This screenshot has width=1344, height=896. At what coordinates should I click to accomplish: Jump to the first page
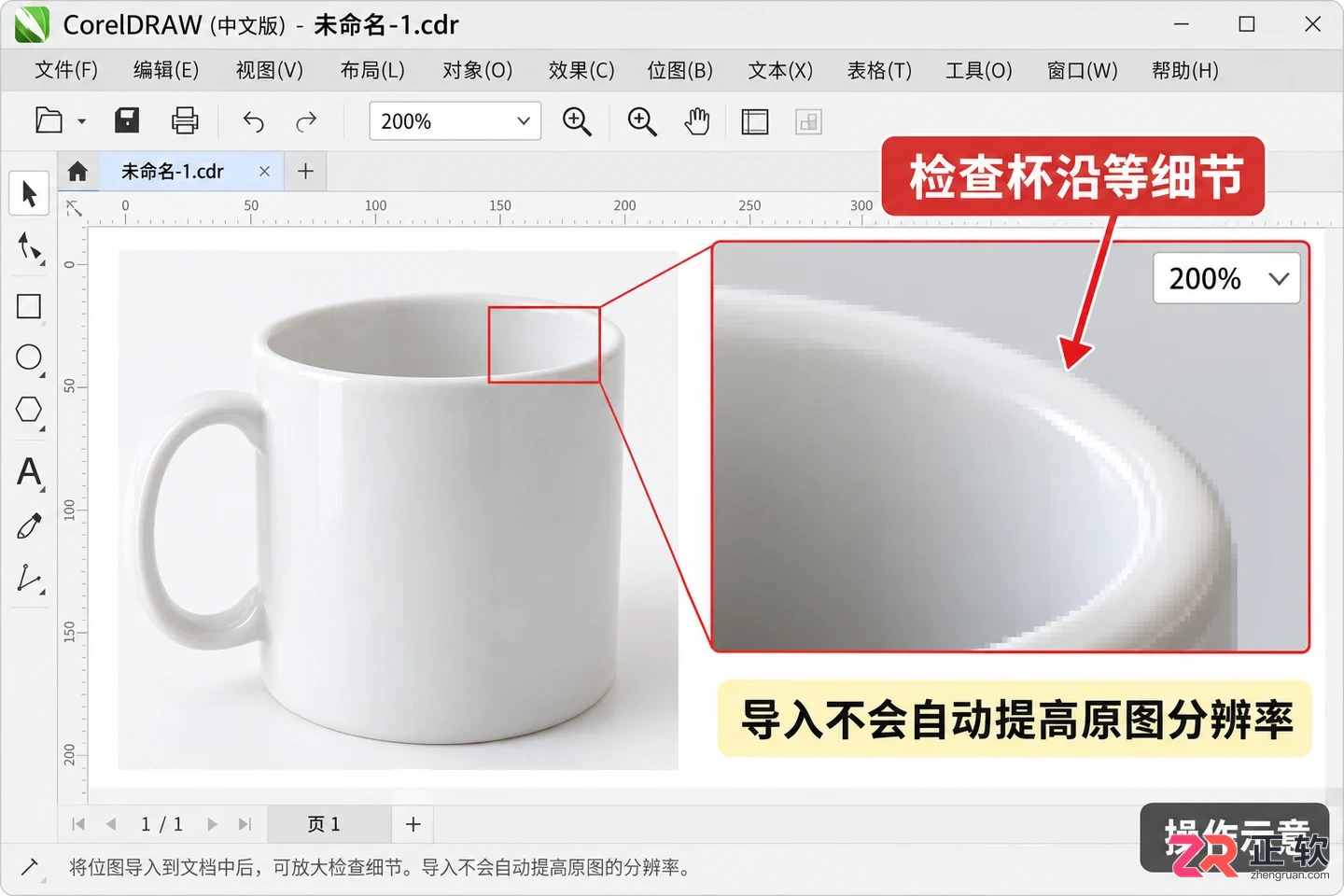[78, 824]
